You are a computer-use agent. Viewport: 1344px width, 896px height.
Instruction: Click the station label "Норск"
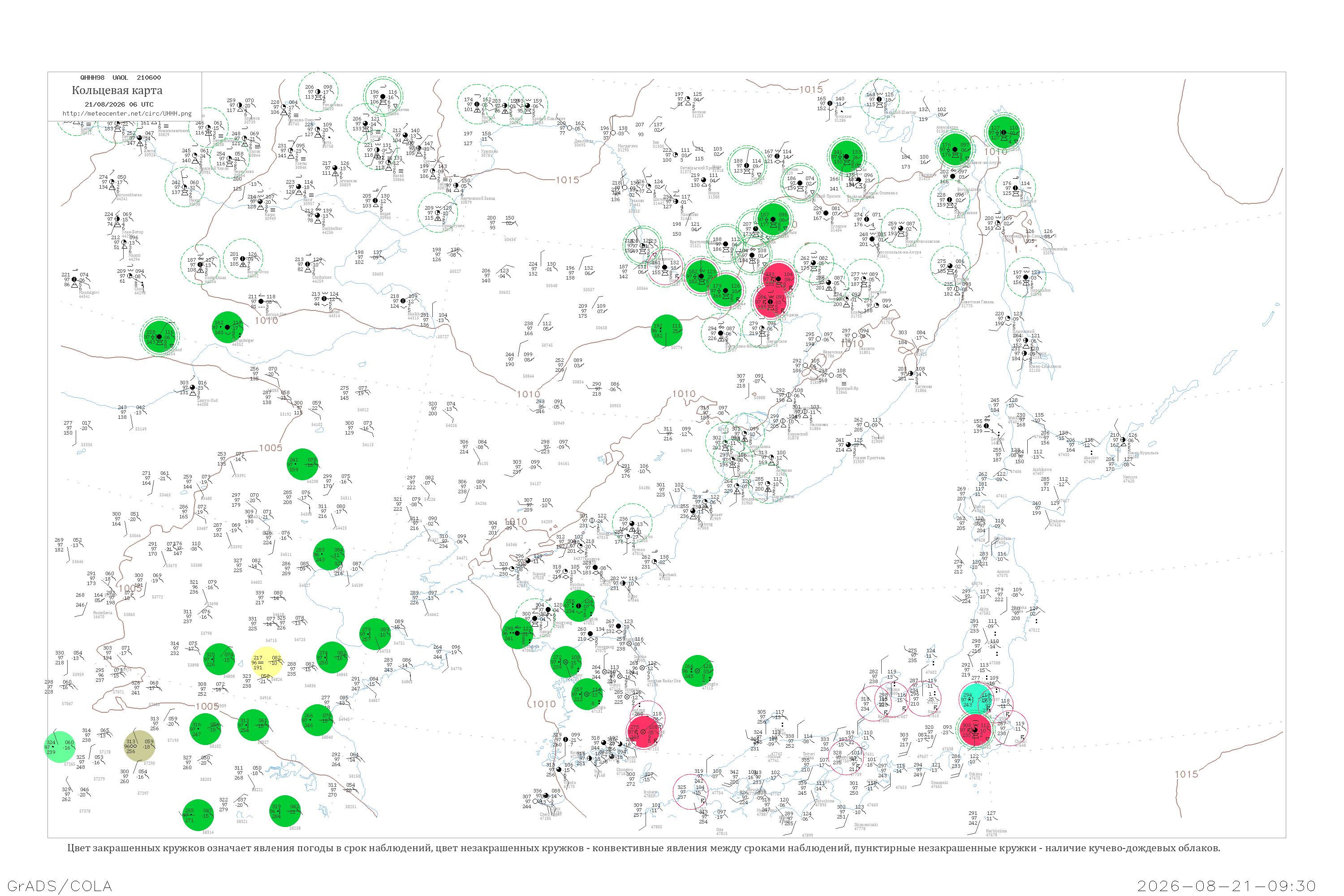(x=714, y=193)
